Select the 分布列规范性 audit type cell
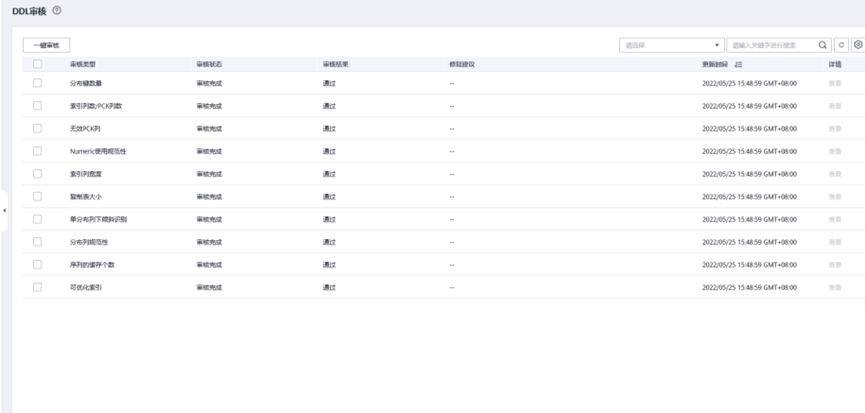The image size is (865, 413). click(x=89, y=242)
